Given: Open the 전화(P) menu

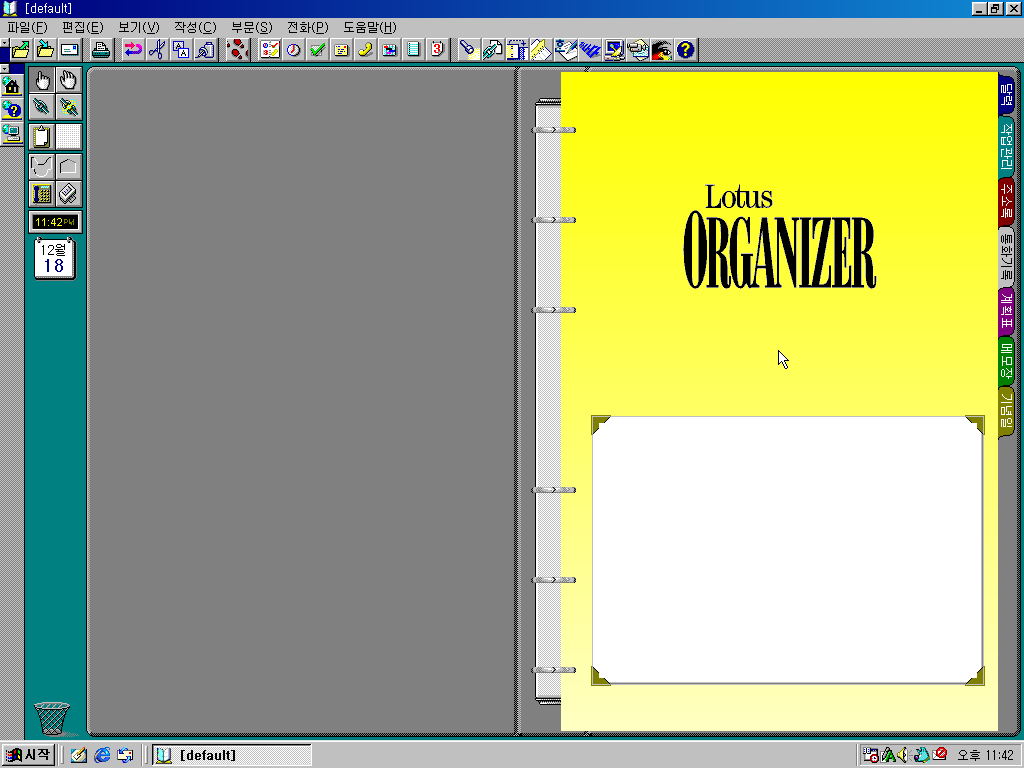Looking at the screenshot, I should pyautogui.click(x=308, y=27).
